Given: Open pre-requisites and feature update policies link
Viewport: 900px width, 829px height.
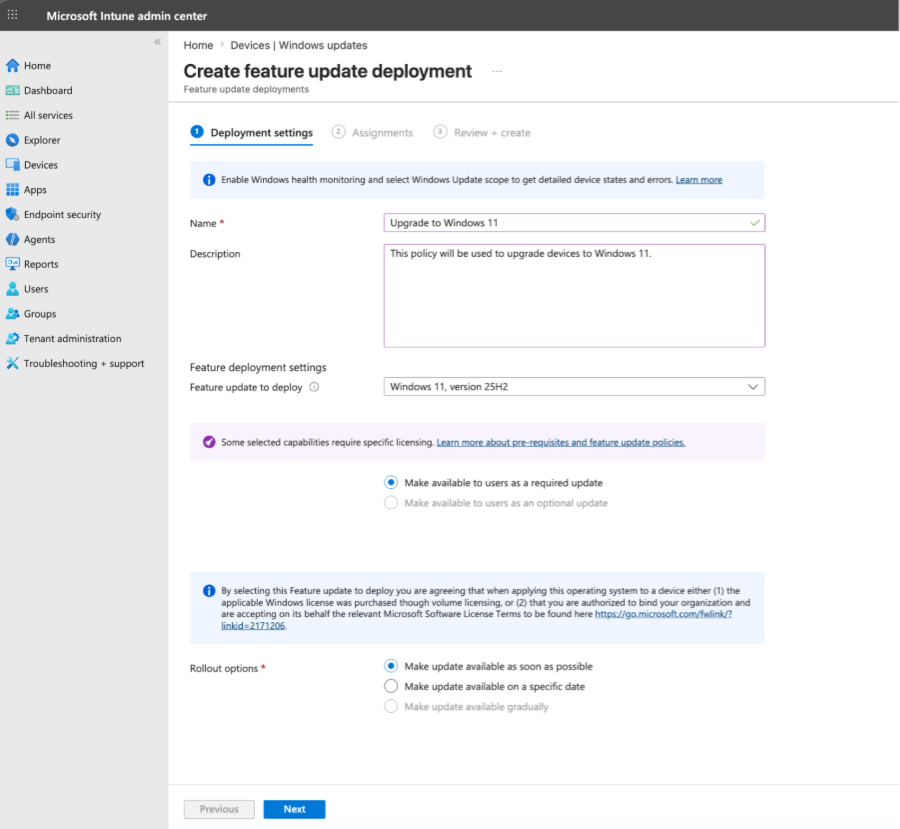Looking at the screenshot, I should point(561,443).
